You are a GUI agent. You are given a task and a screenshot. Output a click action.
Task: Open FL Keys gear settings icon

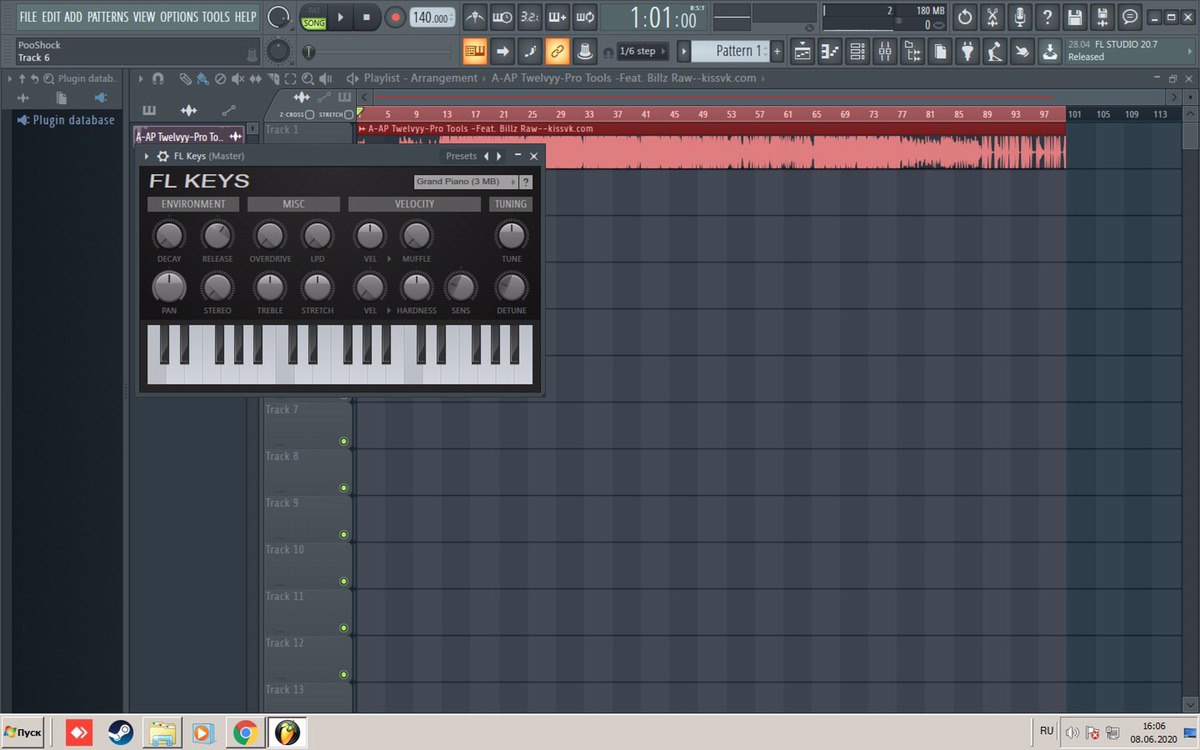[x=163, y=156]
